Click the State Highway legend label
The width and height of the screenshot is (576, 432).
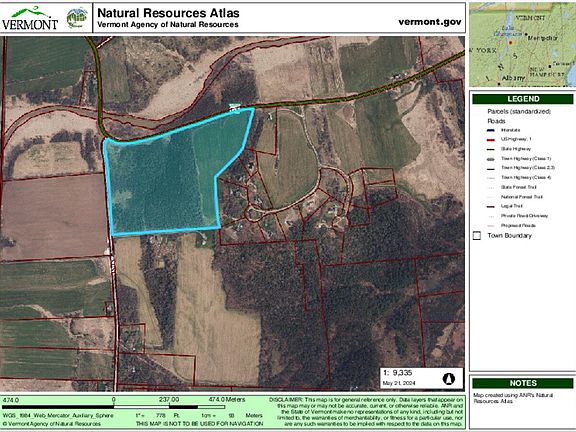pyautogui.click(x=516, y=149)
